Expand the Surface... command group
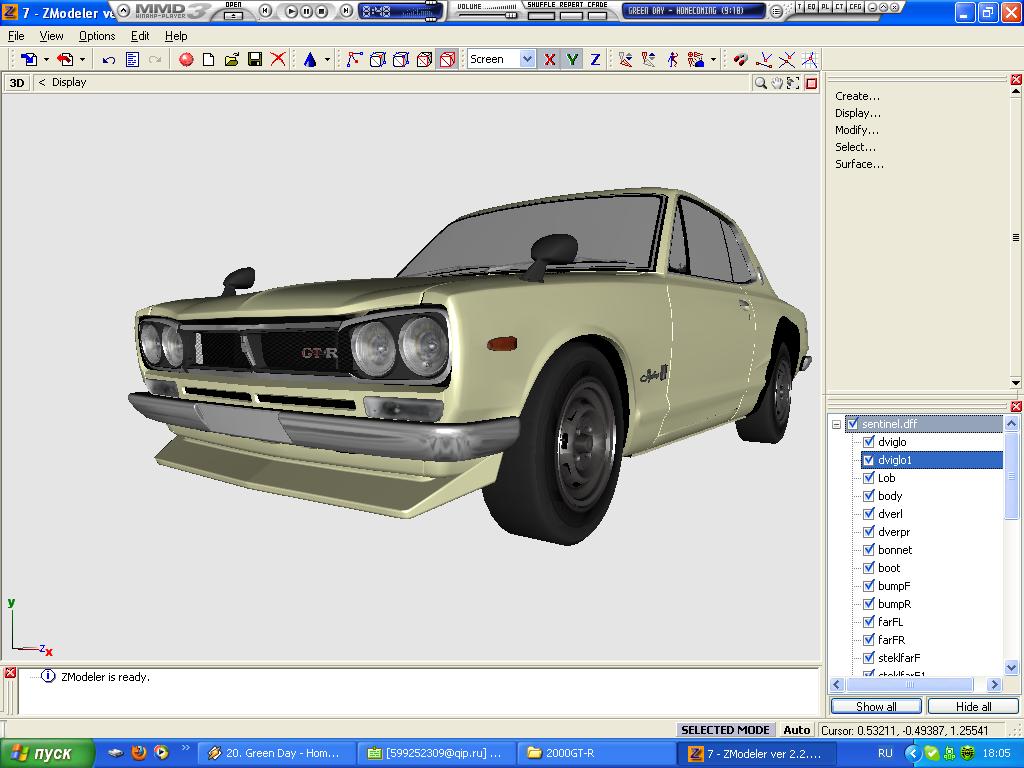Viewport: 1024px width, 768px height. click(x=859, y=164)
